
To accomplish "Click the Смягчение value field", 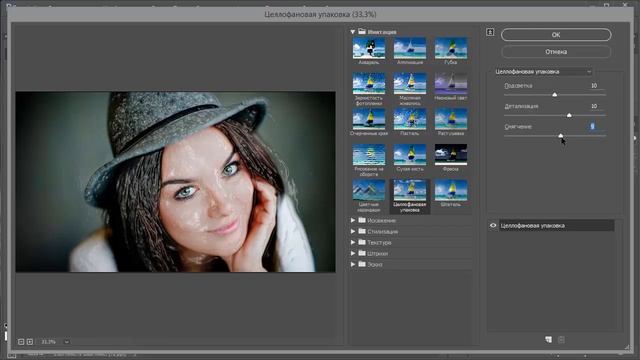I will pos(594,127).
